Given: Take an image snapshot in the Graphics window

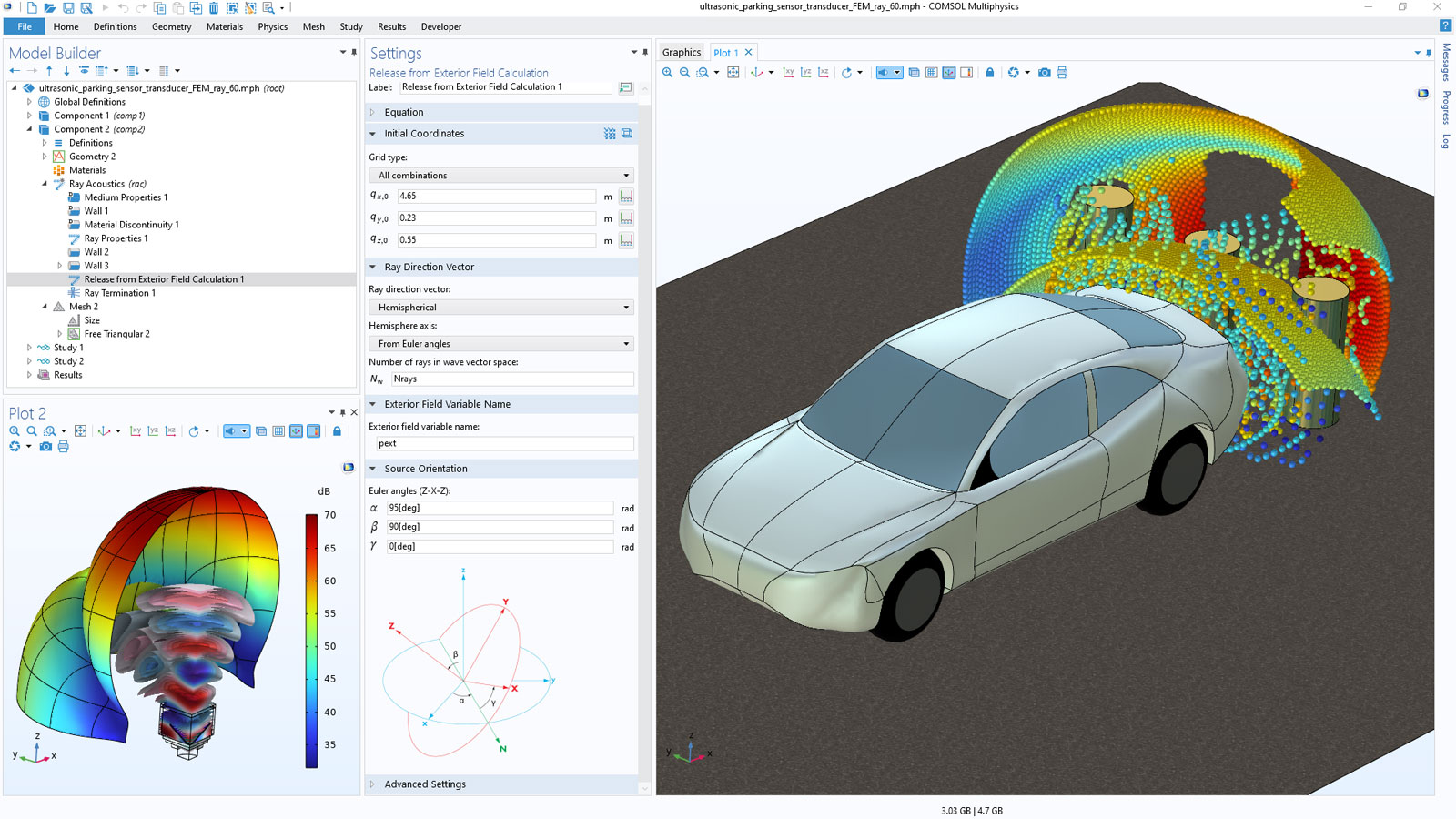Looking at the screenshot, I should 1044,73.
